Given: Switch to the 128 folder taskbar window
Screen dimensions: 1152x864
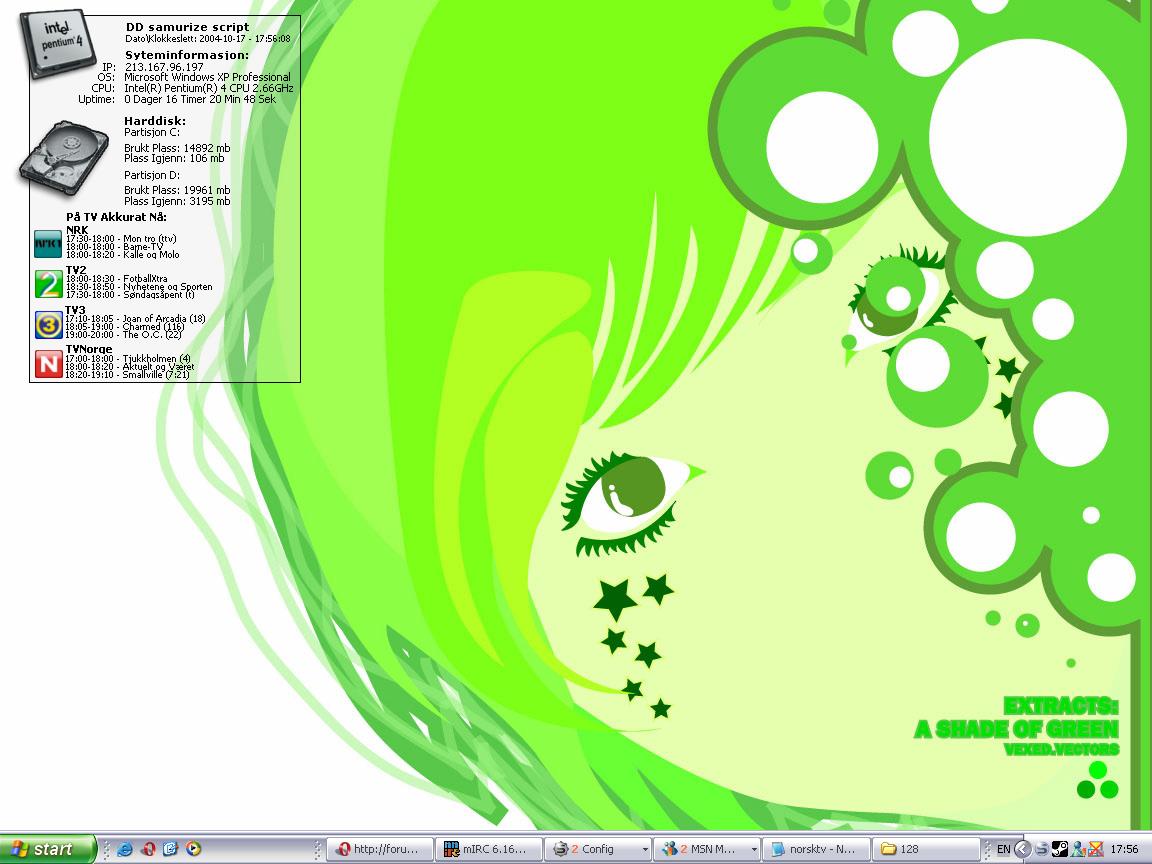Looking at the screenshot, I should 926,849.
